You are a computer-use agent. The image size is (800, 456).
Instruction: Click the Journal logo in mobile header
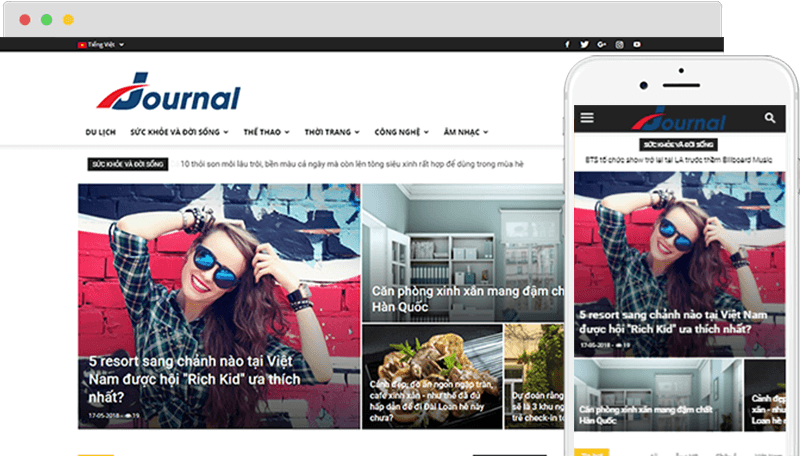pos(678,118)
